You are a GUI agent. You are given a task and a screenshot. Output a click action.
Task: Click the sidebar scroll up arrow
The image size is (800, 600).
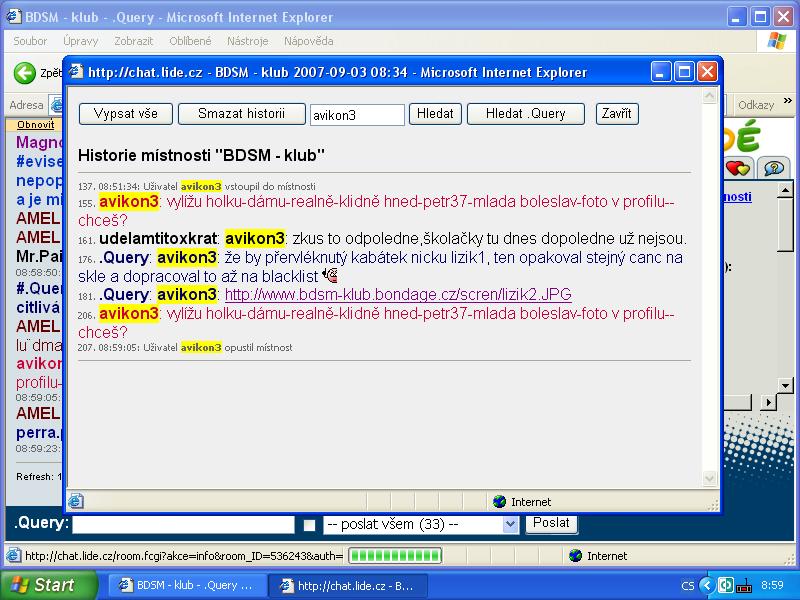click(x=785, y=191)
